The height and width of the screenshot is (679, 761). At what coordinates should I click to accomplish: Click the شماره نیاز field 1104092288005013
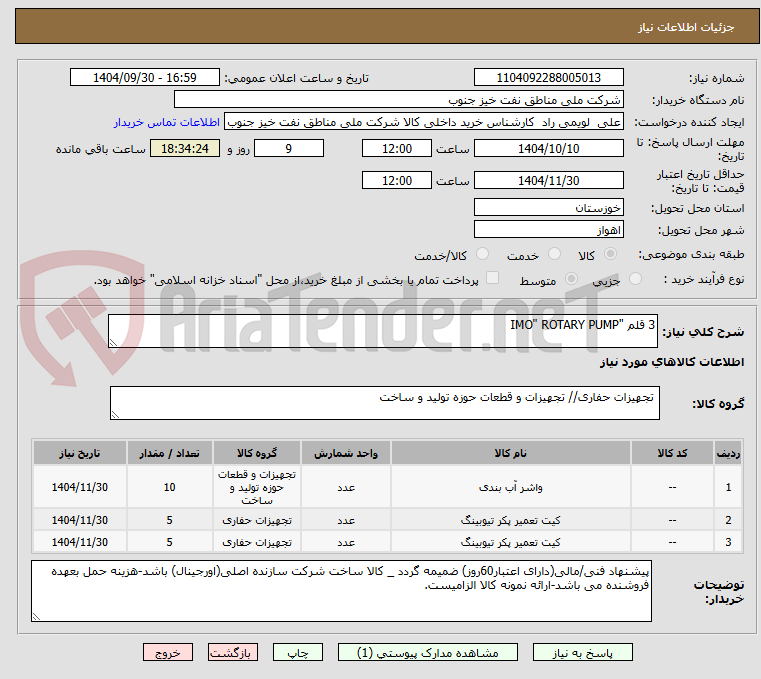(548, 78)
